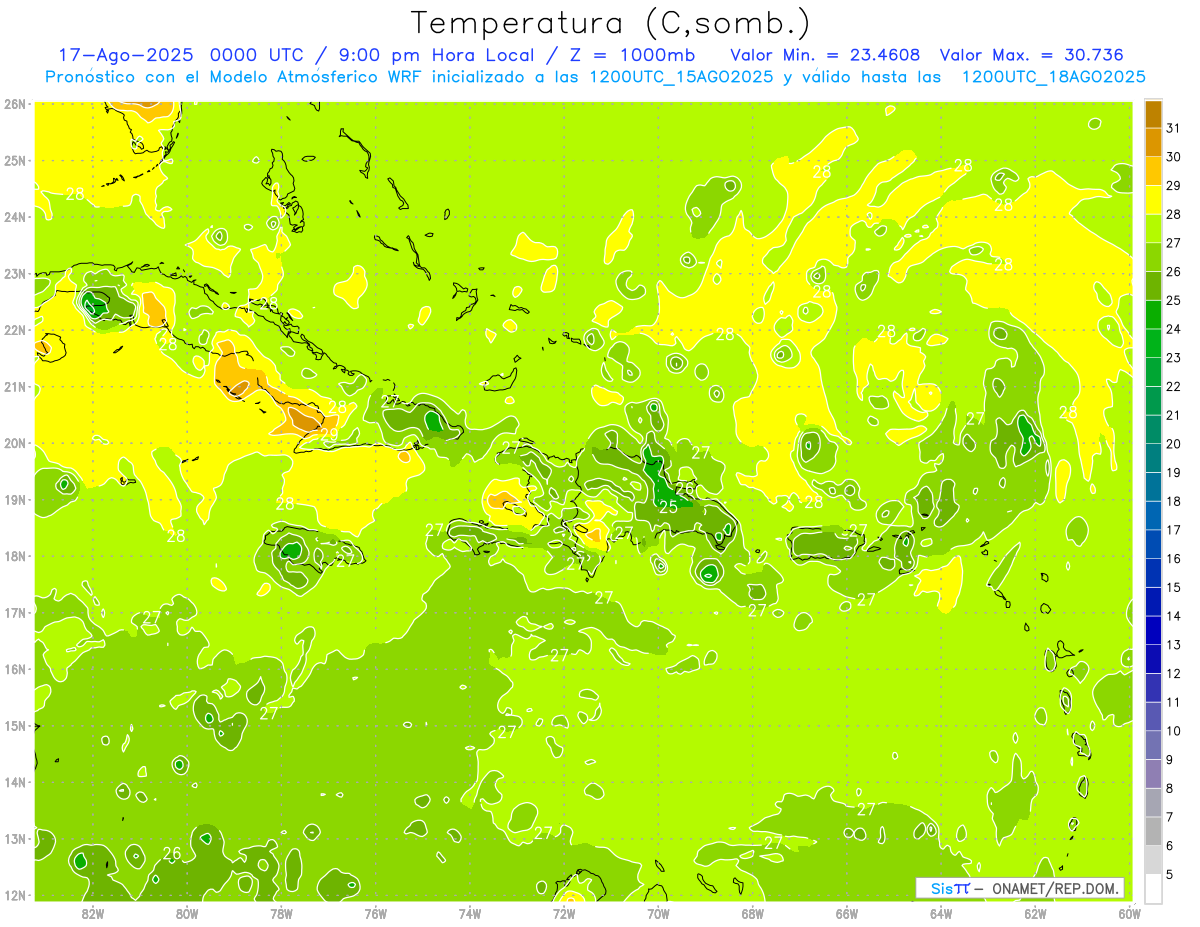The width and height of the screenshot is (1200, 927).
Task: Click the legend value "15"
Action: (x=1173, y=587)
